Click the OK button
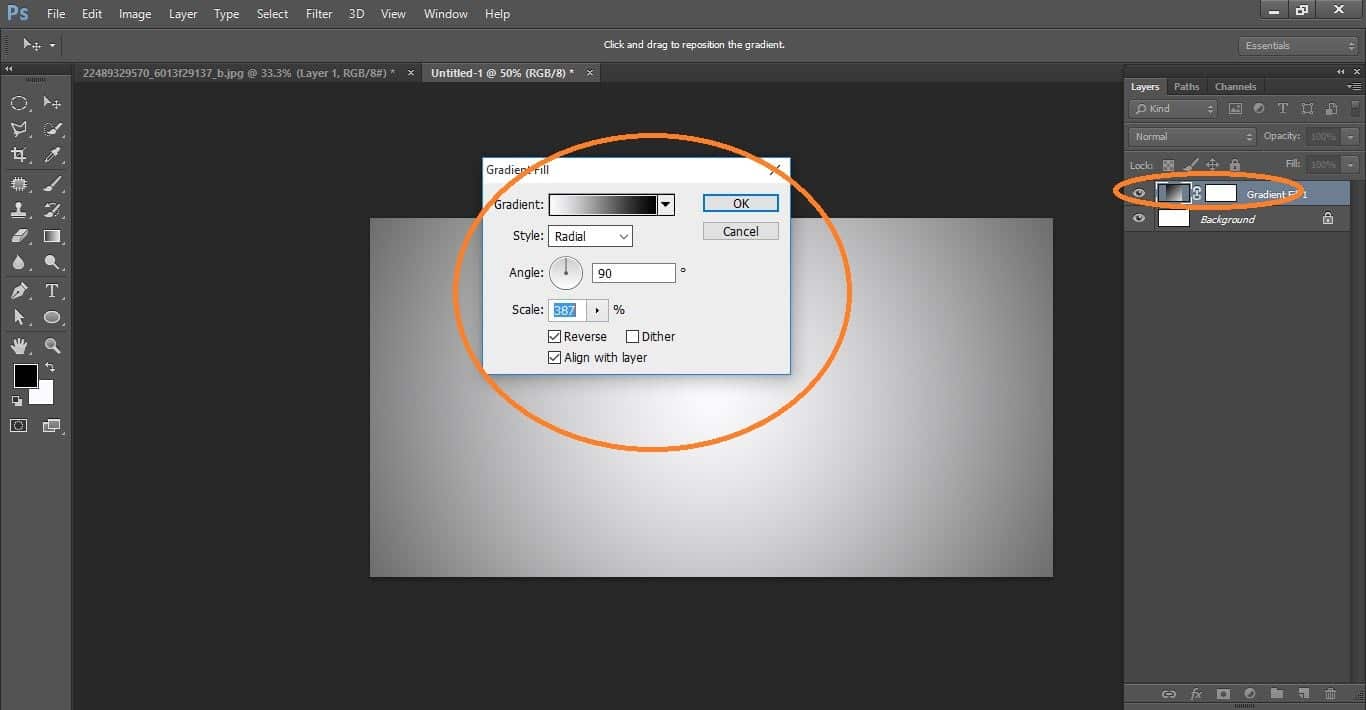The width and height of the screenshot is (1366, 710). tap(740, 202)
